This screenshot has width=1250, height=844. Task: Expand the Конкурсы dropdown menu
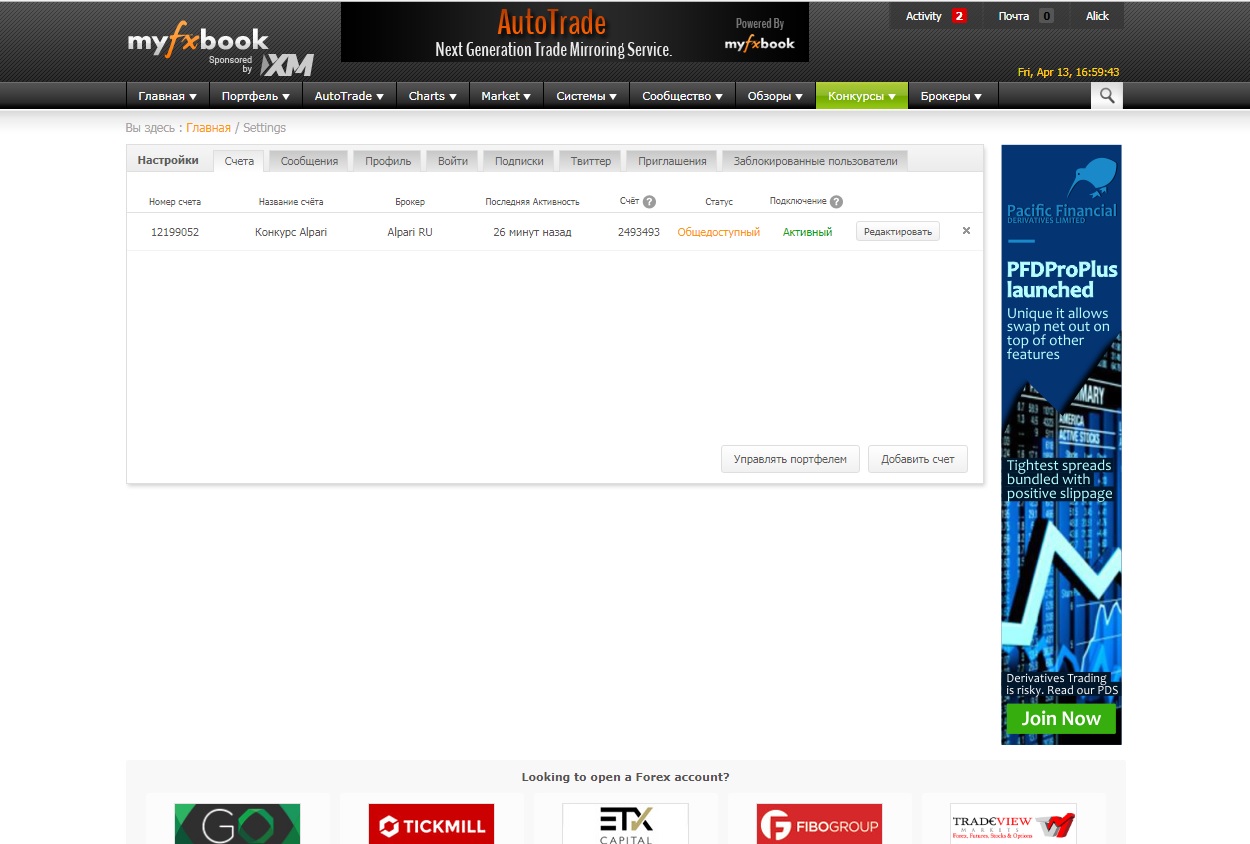(861, 96)
